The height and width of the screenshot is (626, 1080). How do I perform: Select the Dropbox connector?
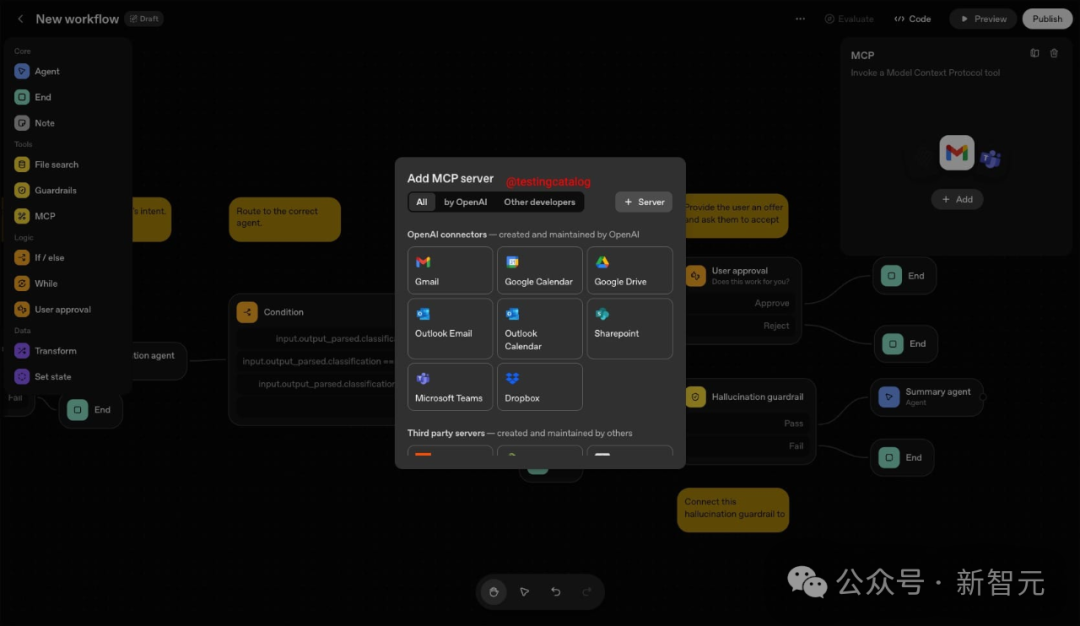[x=539, y=386]
